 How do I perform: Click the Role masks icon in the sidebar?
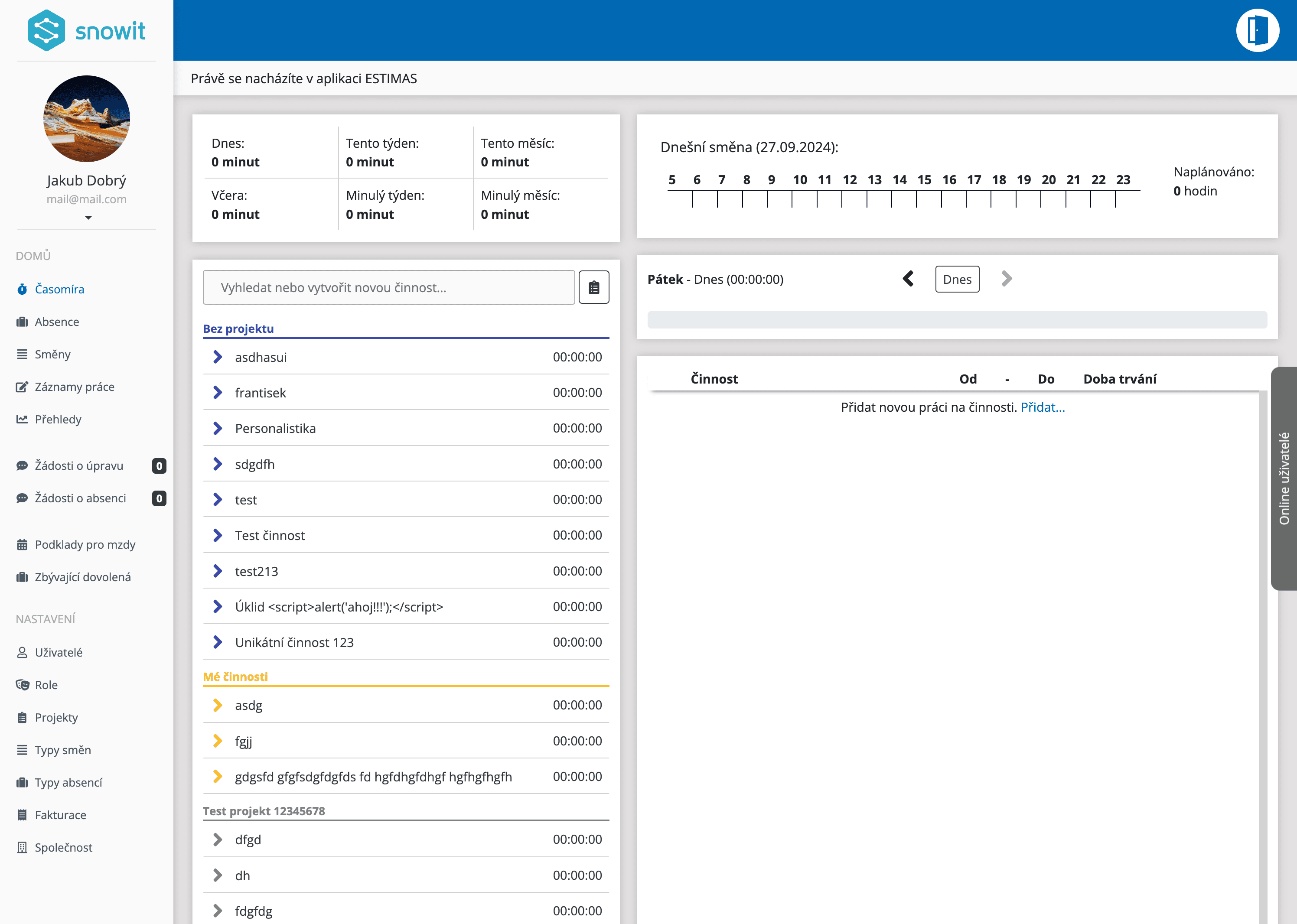tap(22, 684)
